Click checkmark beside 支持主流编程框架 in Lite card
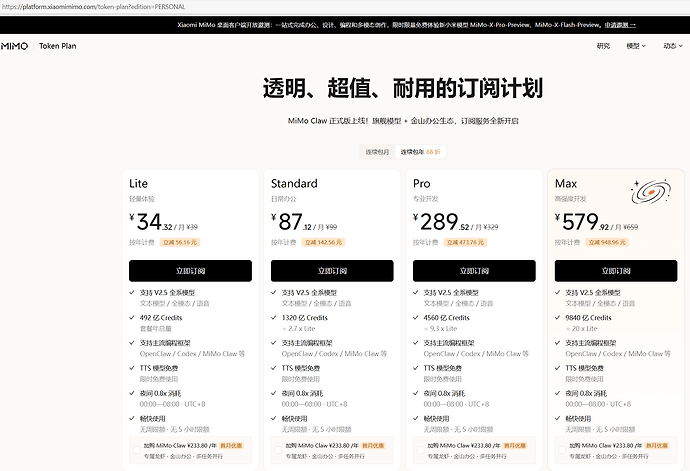 [x=132, y=342]
